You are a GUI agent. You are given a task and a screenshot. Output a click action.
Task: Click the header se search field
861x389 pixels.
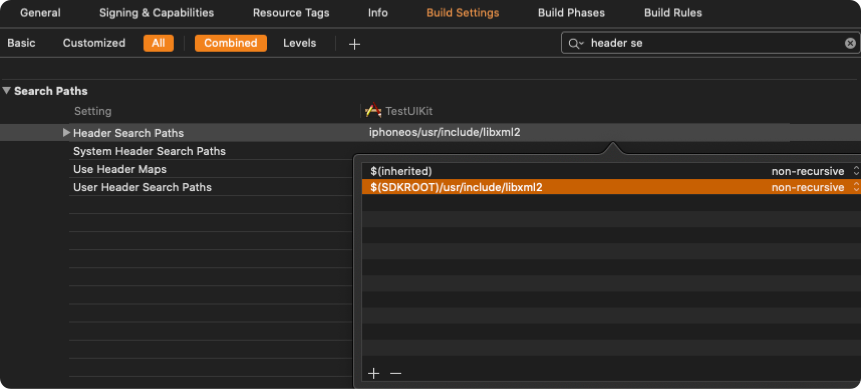pos(714,43)
